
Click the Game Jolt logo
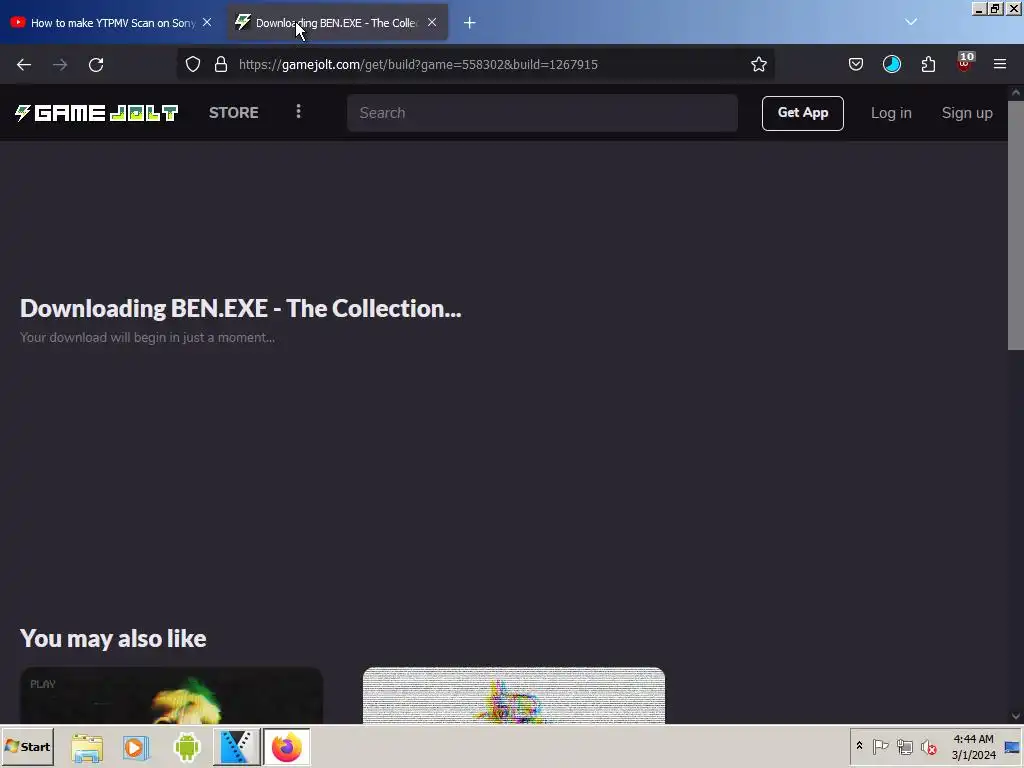point(97,113)
